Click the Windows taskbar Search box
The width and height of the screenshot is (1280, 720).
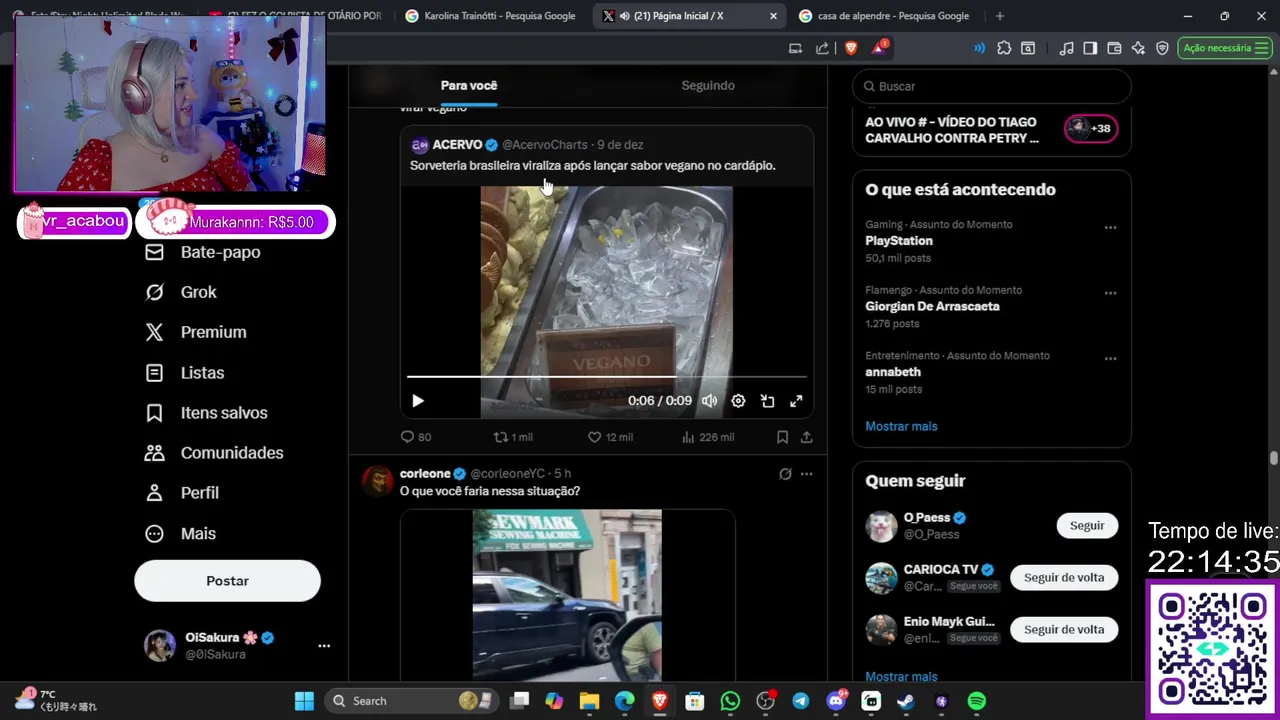413,701
